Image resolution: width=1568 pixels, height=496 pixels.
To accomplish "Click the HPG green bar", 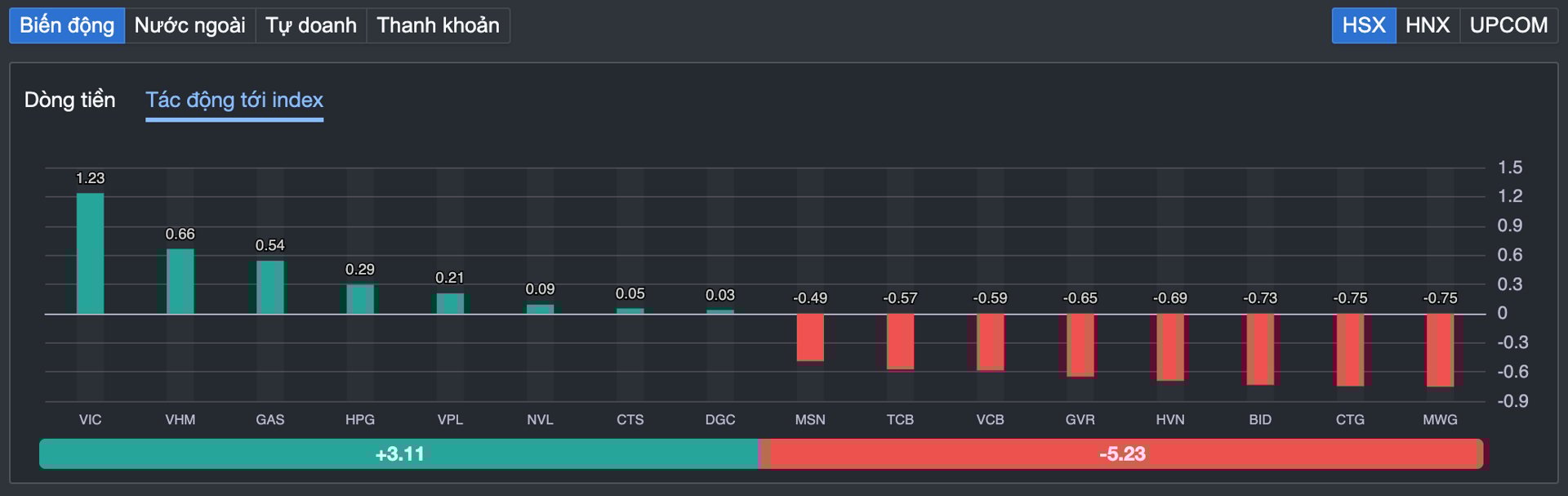I will 360,299.
